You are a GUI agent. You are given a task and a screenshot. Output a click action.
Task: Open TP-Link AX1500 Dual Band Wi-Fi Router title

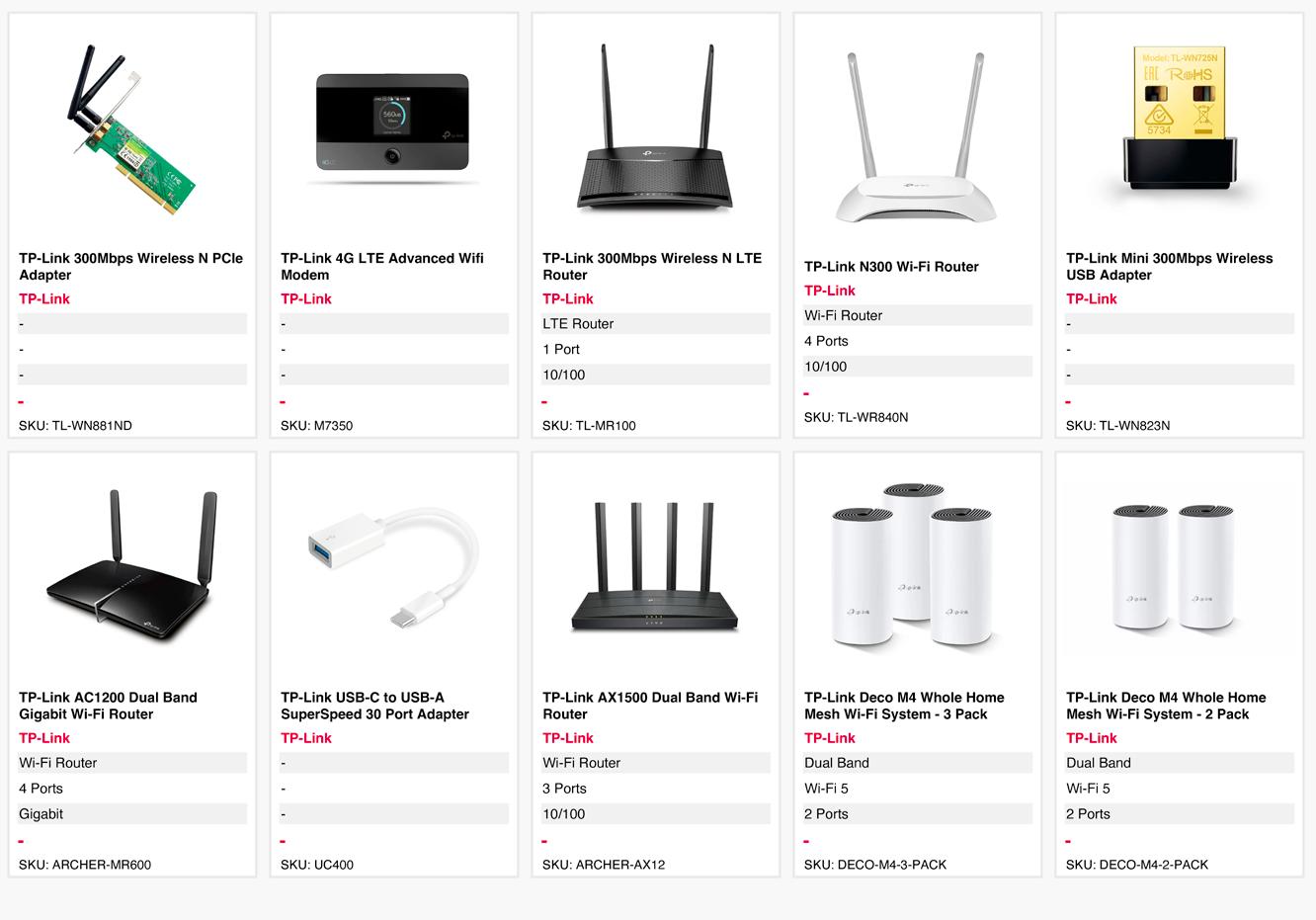[x=650, y=706]
